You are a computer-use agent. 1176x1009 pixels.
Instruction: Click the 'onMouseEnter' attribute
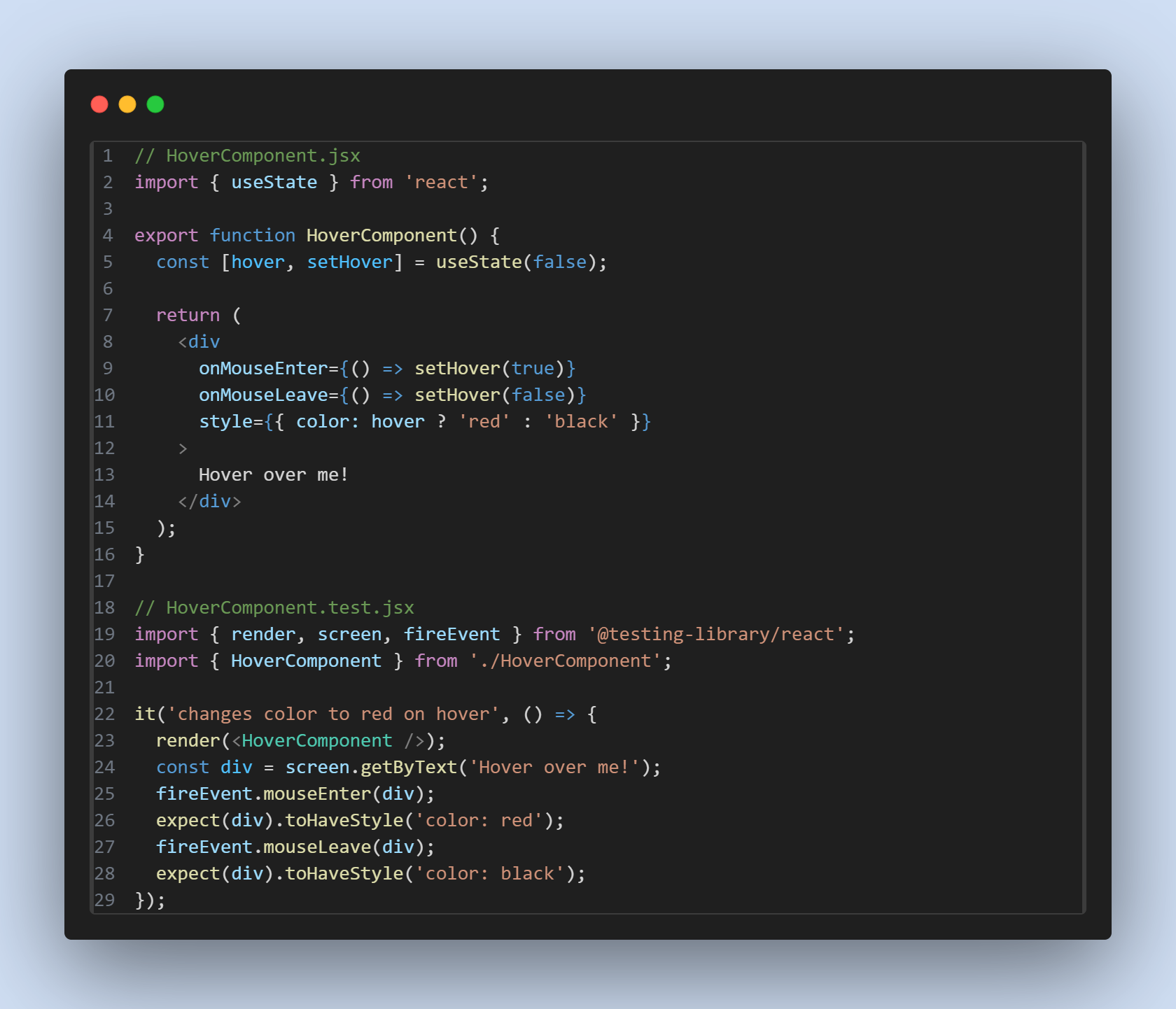pyautogui.click(x=263, y=368)
